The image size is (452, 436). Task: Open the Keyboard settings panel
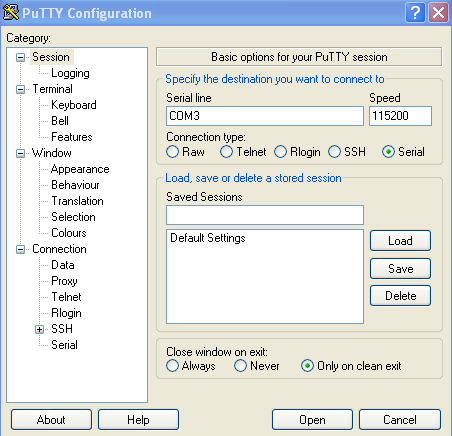[74, 105]
